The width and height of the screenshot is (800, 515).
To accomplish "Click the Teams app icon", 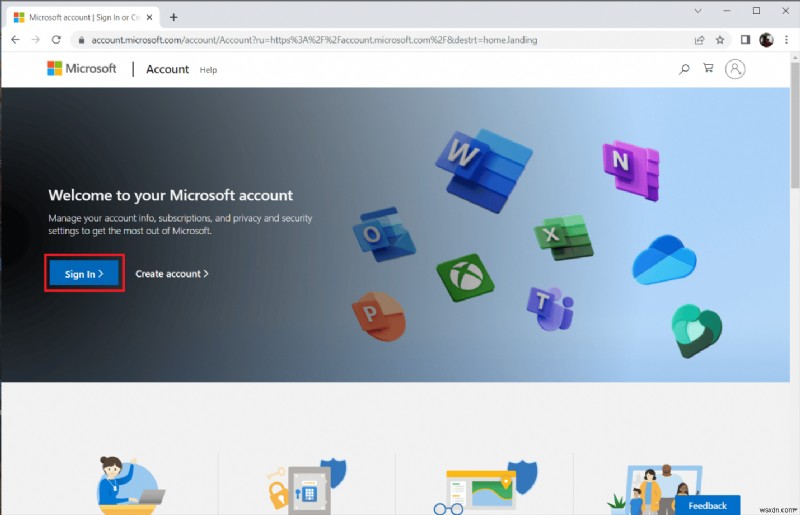I will pos(551,309).
